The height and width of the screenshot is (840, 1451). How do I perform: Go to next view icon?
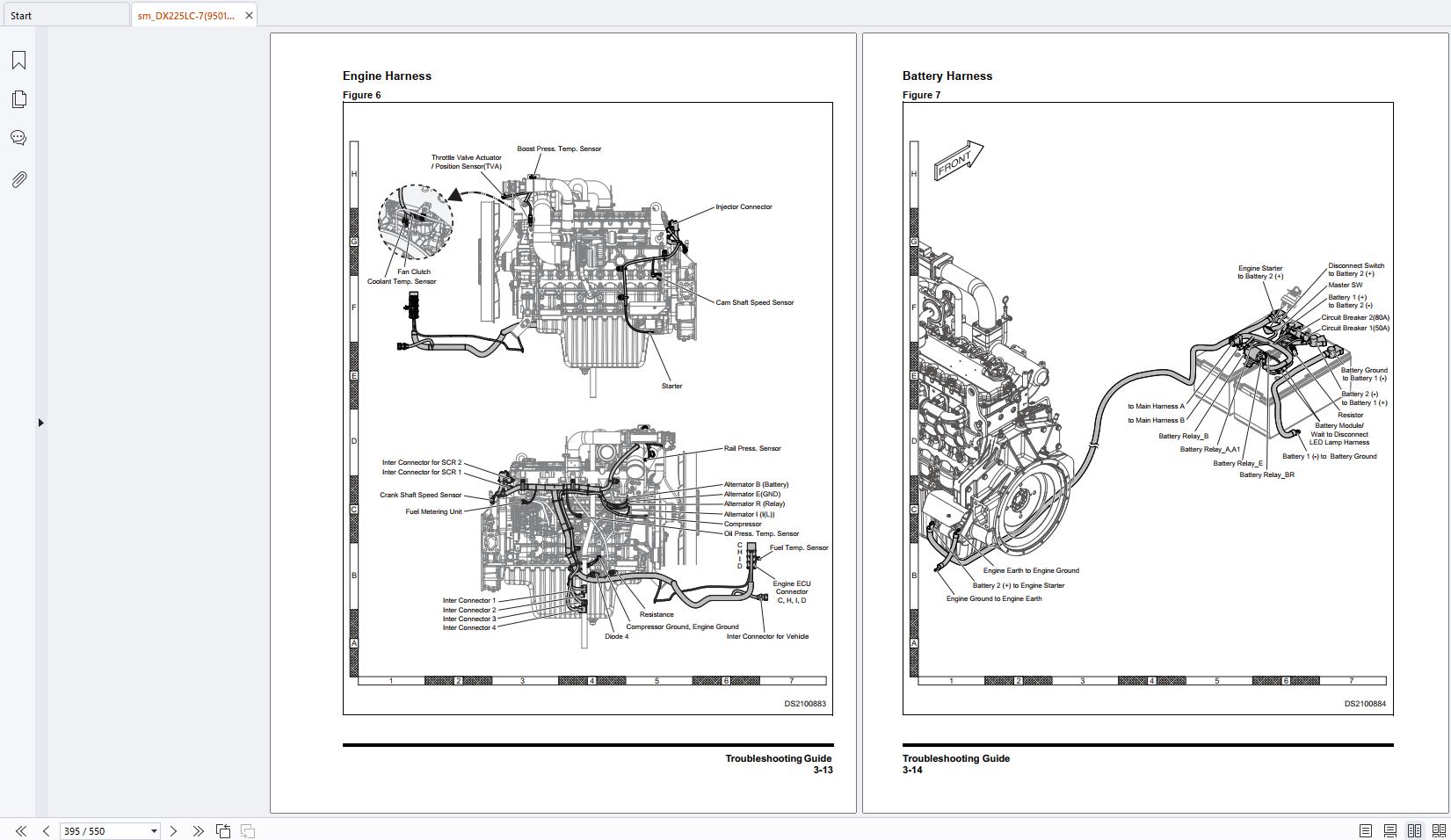[248, 830]
